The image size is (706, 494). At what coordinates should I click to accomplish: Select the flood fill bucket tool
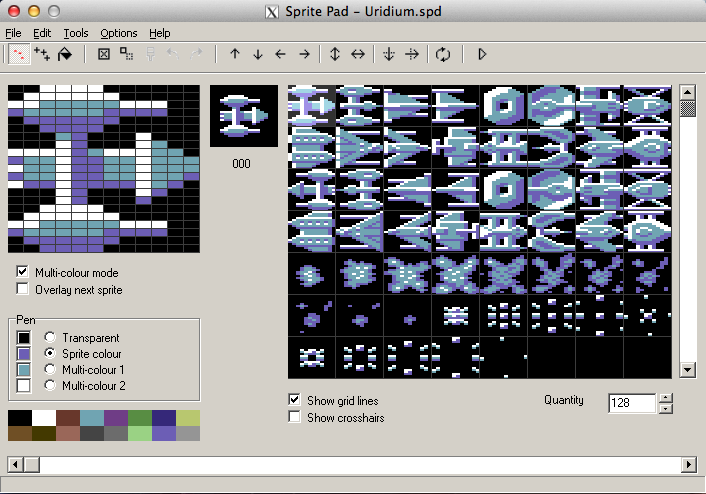(65, 54)
